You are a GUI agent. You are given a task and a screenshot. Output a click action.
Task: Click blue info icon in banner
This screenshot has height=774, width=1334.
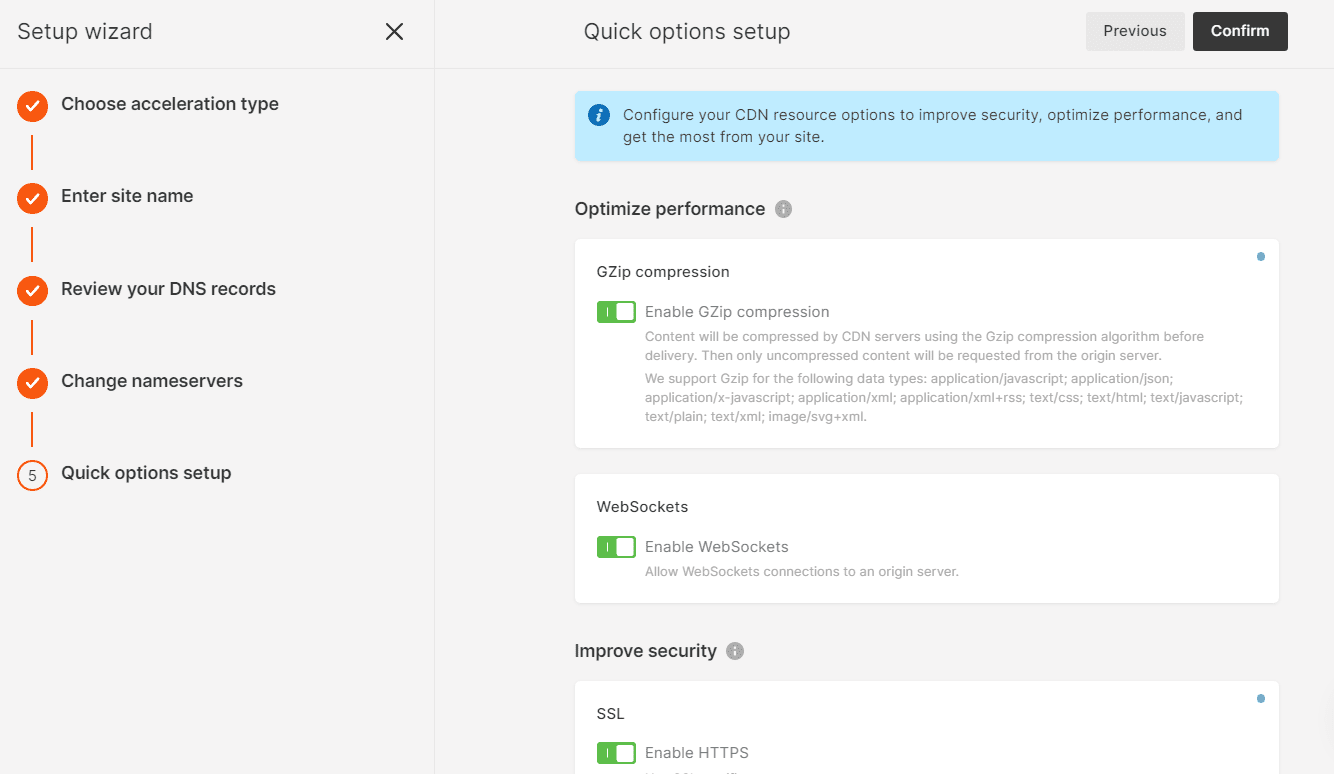(599, 115)
